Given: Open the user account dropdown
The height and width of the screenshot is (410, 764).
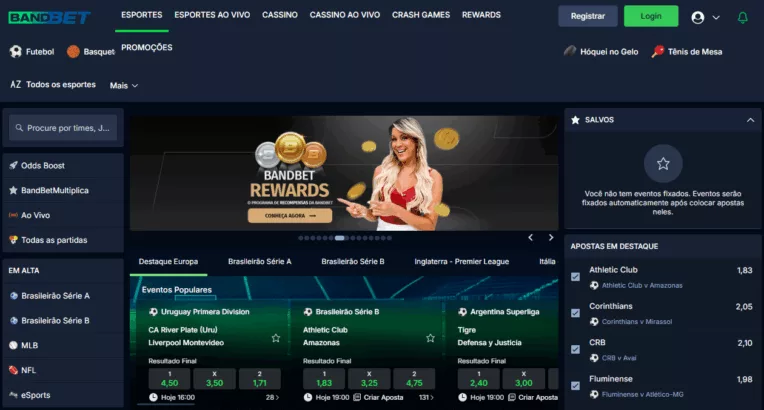Looking at the screenshot, I should pyautogui.click(x=704, y=17).
